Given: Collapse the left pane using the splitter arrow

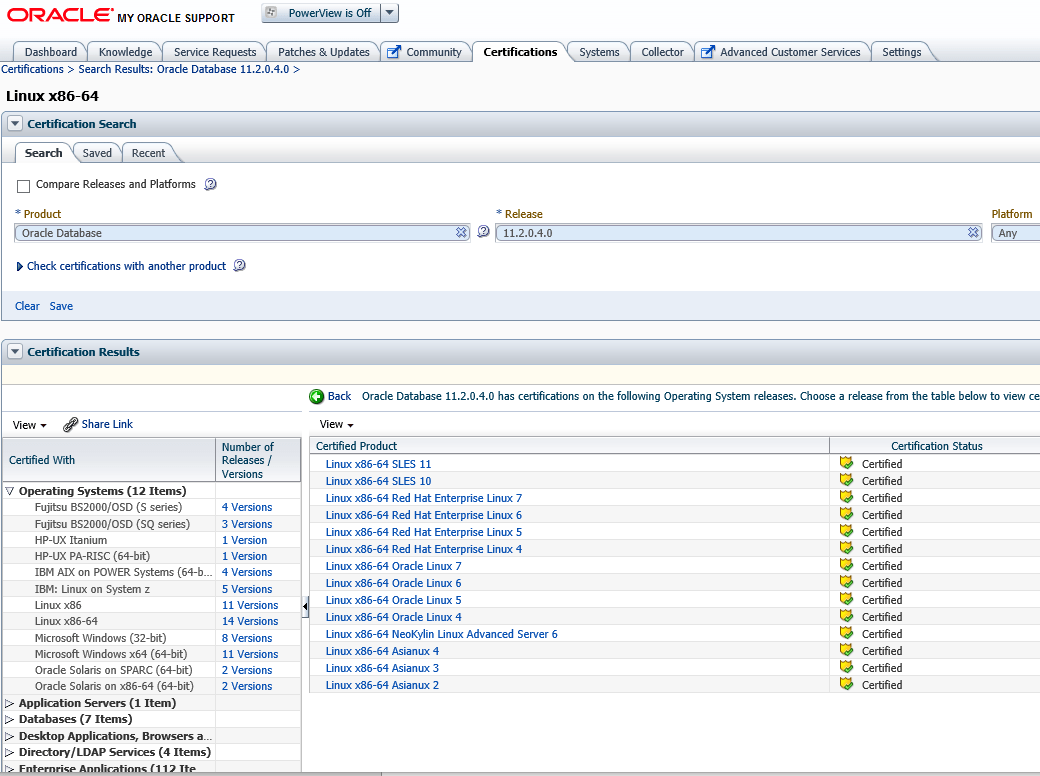Looking at the screenshot, I should 305,606.
